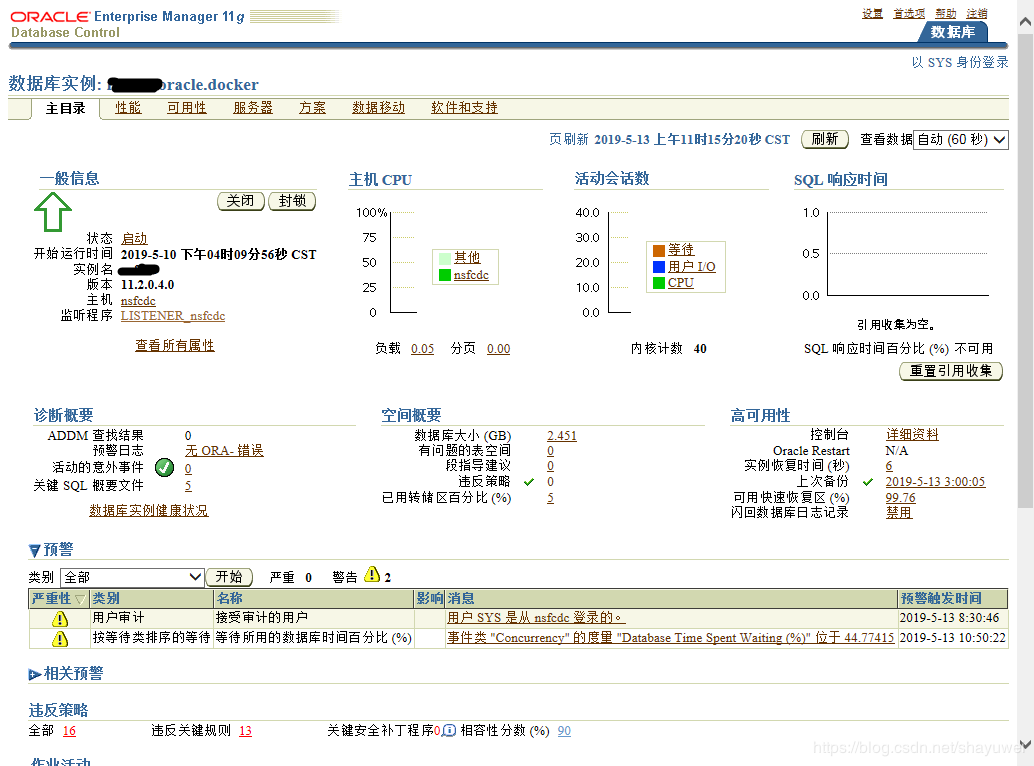
Task: Click the green checkmark next to 活动的意外事件
Action: [x=164, y=467]
